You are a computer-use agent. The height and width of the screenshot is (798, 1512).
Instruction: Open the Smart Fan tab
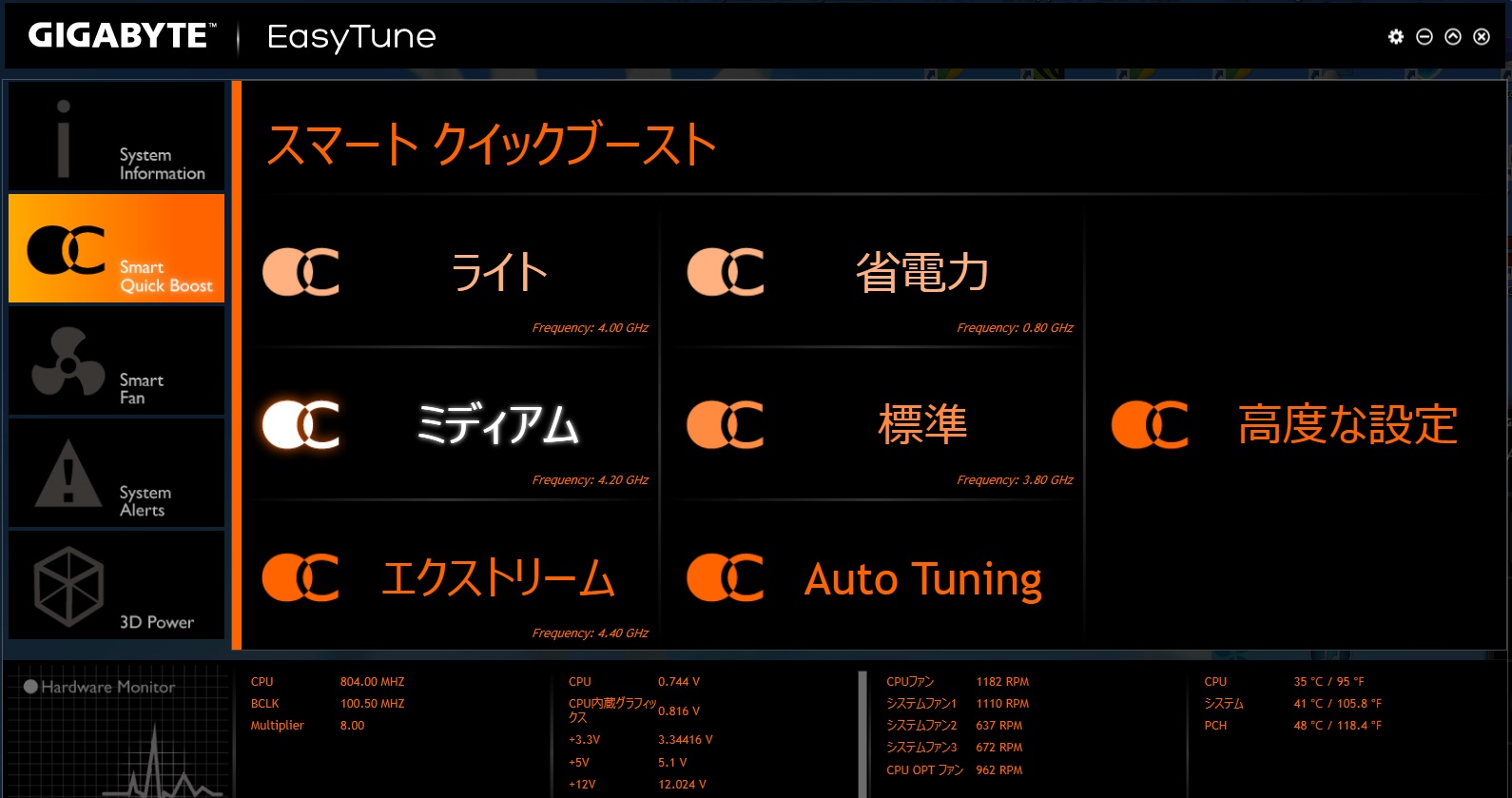click(116, 361)
